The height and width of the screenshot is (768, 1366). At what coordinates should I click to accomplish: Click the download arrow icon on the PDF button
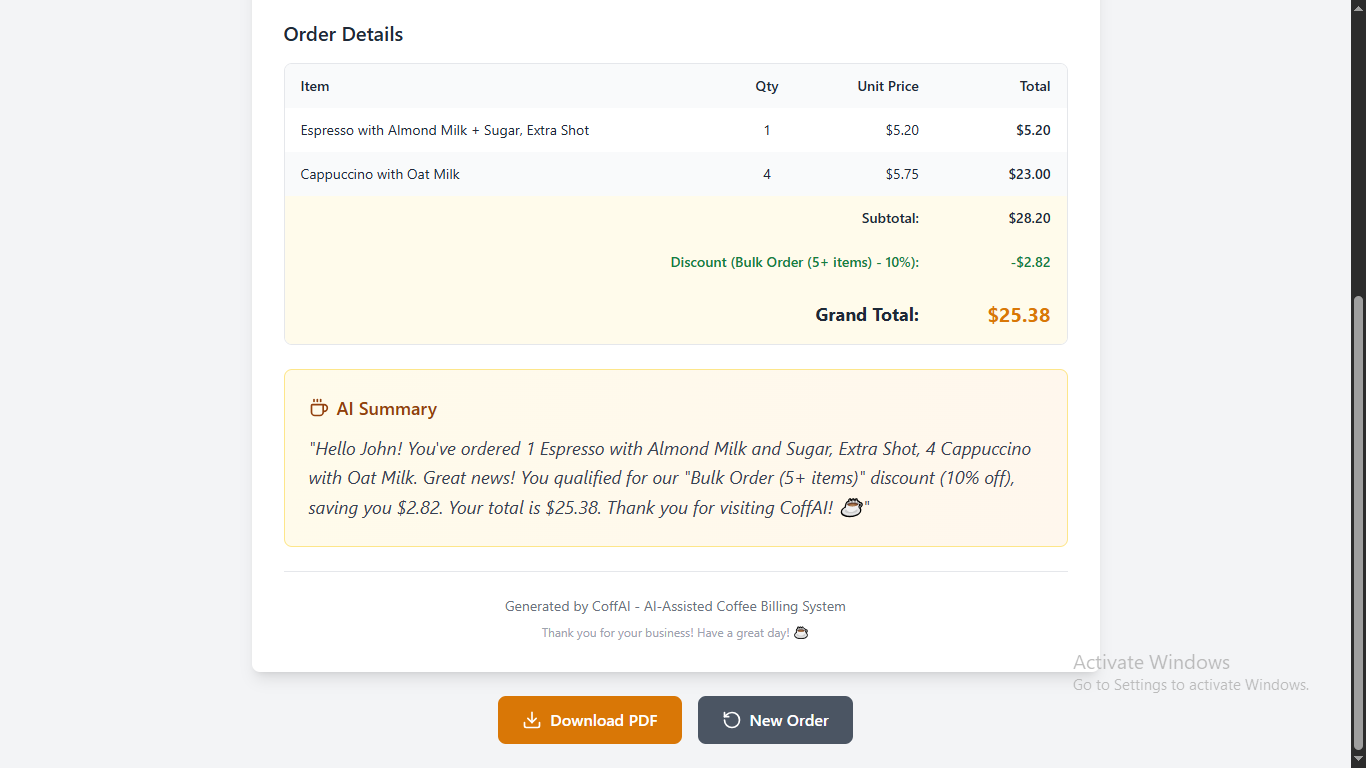click(x=532, y=720)
